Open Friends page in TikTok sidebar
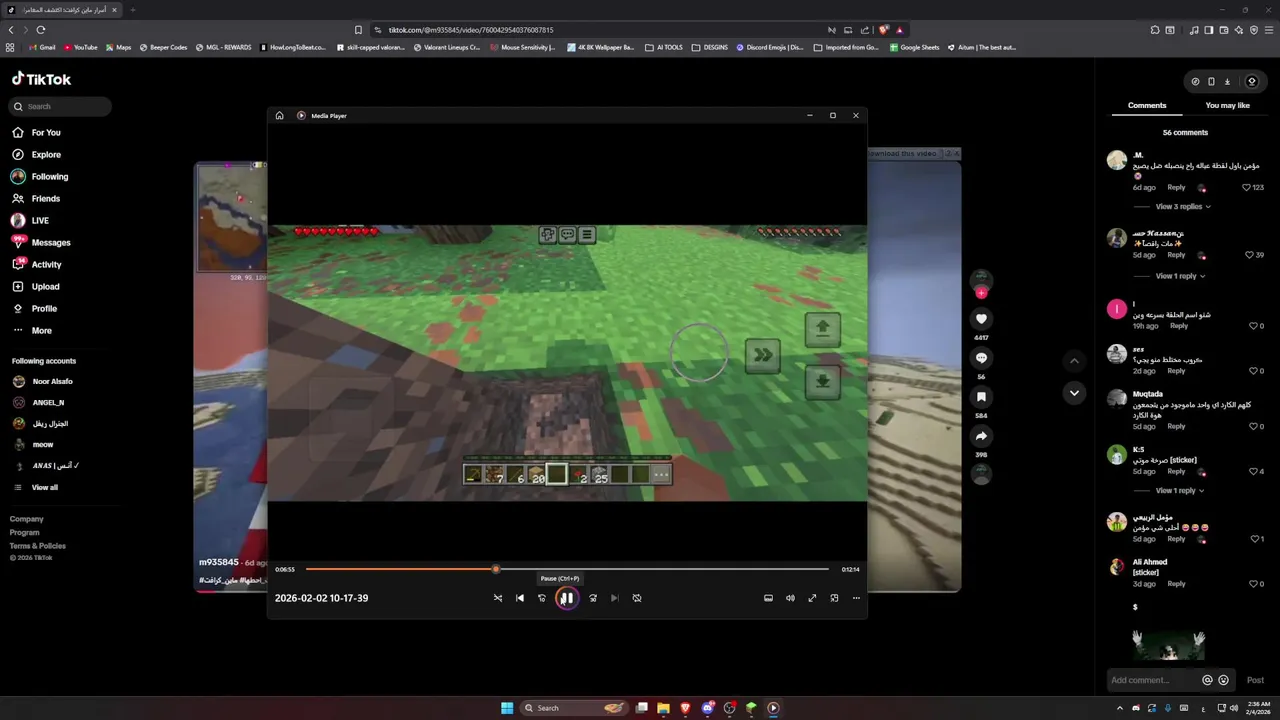The width and height of the screenshot is (1280, 720). [36, 198]
